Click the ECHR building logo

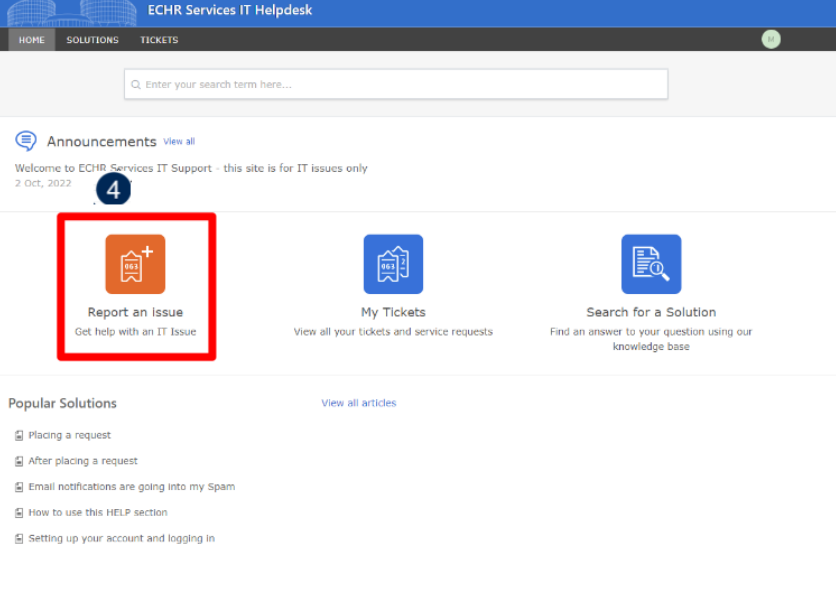click(x=71, y=13)
